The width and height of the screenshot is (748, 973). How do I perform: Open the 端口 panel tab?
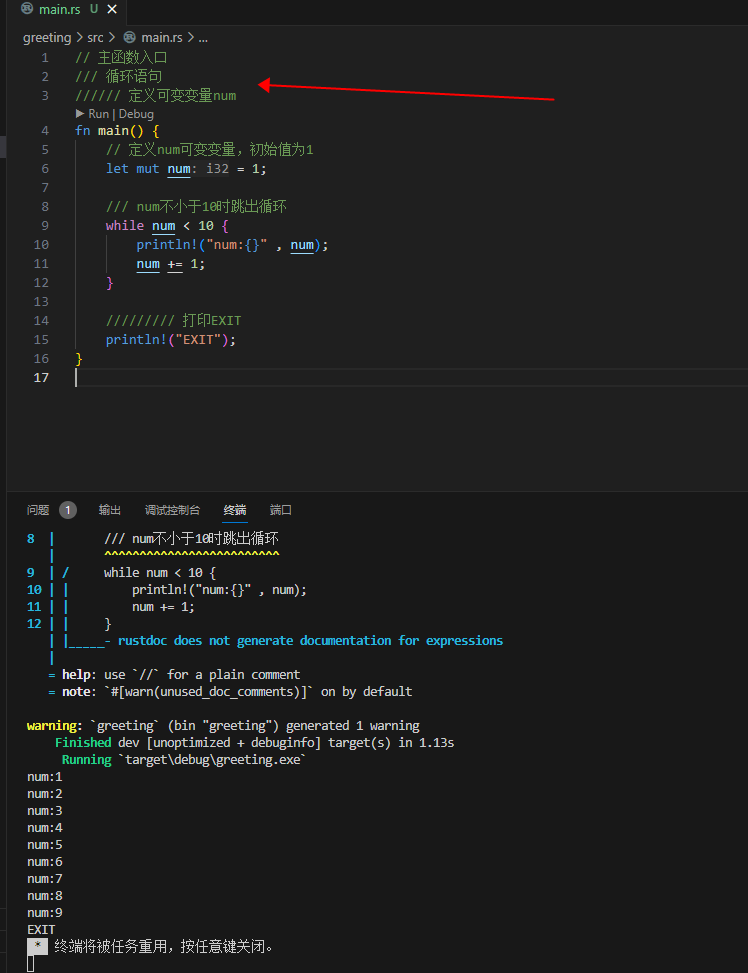281,510
